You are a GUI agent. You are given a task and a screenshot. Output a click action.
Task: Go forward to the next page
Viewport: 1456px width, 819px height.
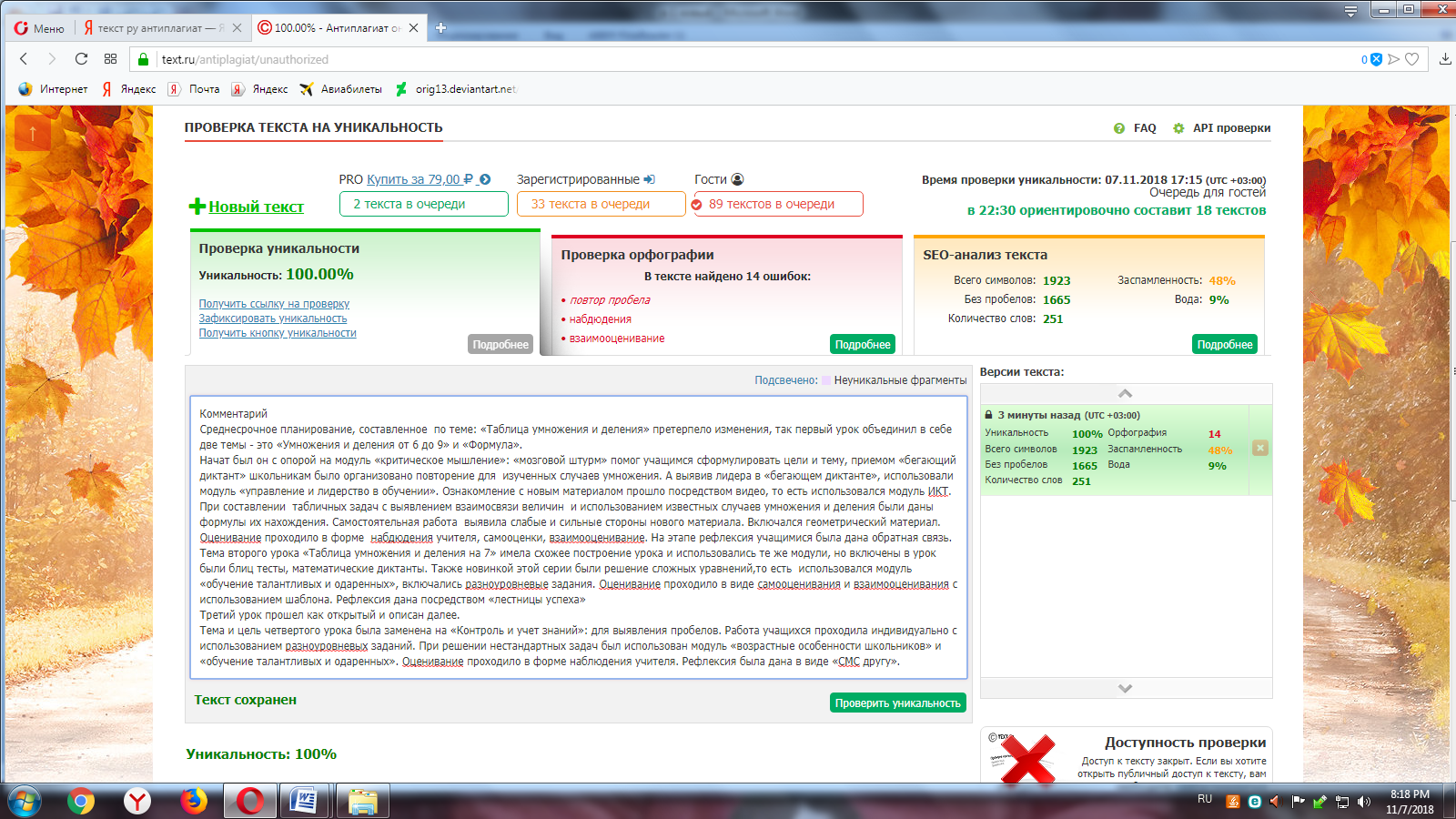[52, 59]
